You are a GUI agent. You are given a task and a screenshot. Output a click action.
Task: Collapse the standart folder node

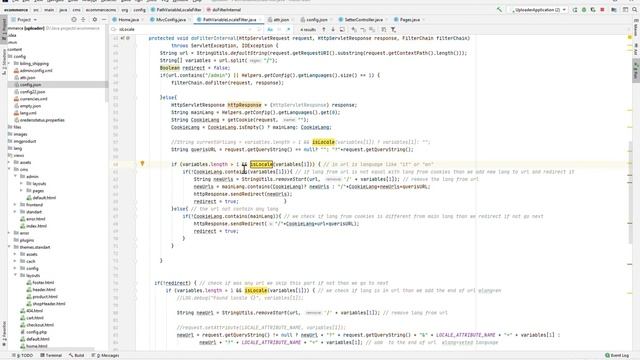point(16,212)
